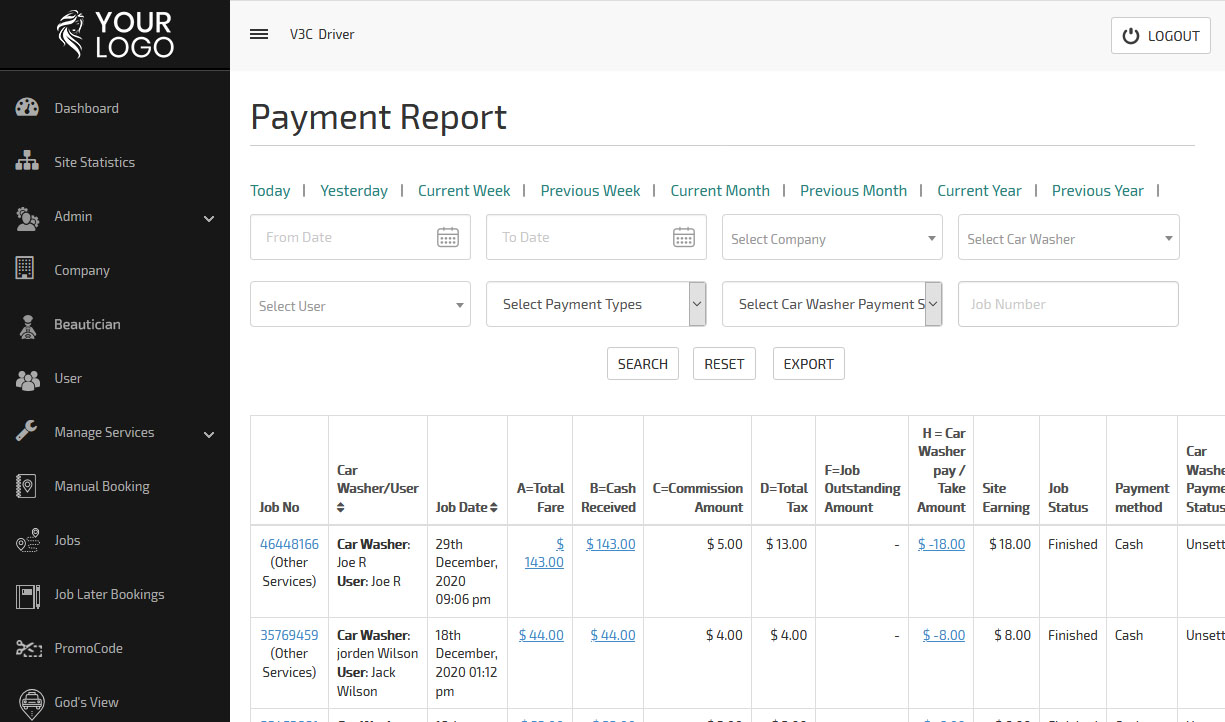Image resolution: width=1225 pixels, height=722 pixels.
Task: Toggle the hamburger sidebar menu icon
Action: pos(259,34)
